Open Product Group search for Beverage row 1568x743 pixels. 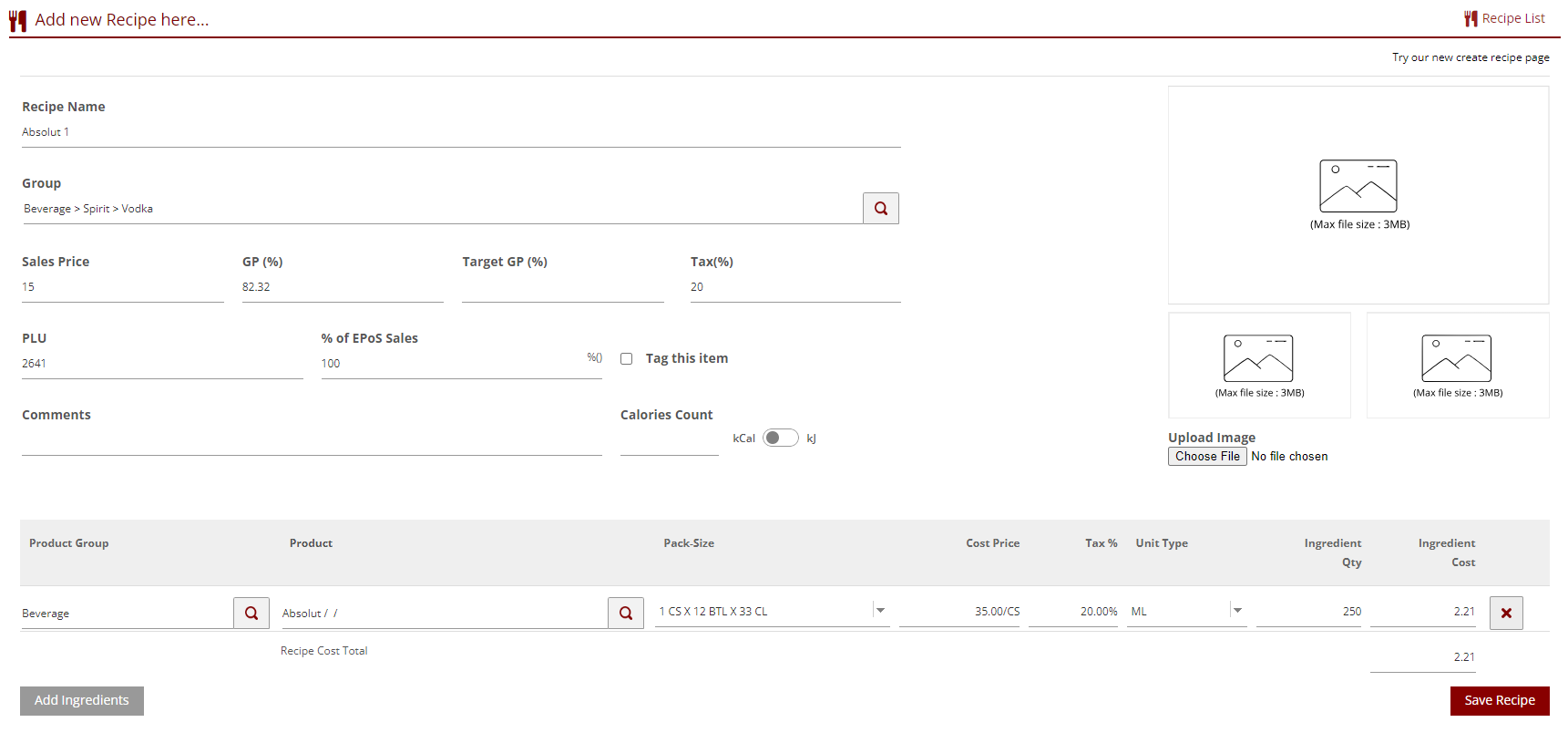click(x=251, y=614)
